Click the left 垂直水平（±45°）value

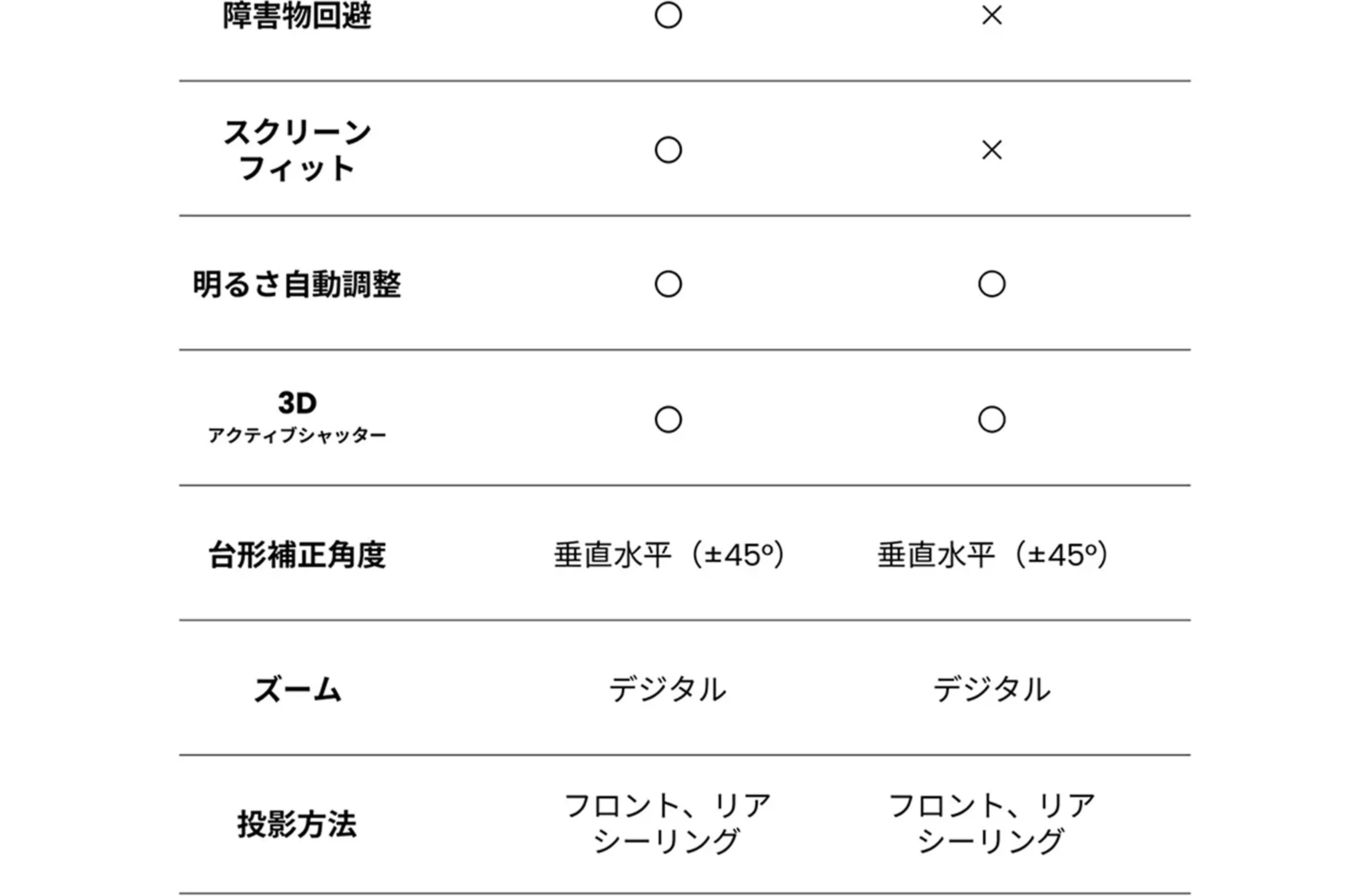668,555
